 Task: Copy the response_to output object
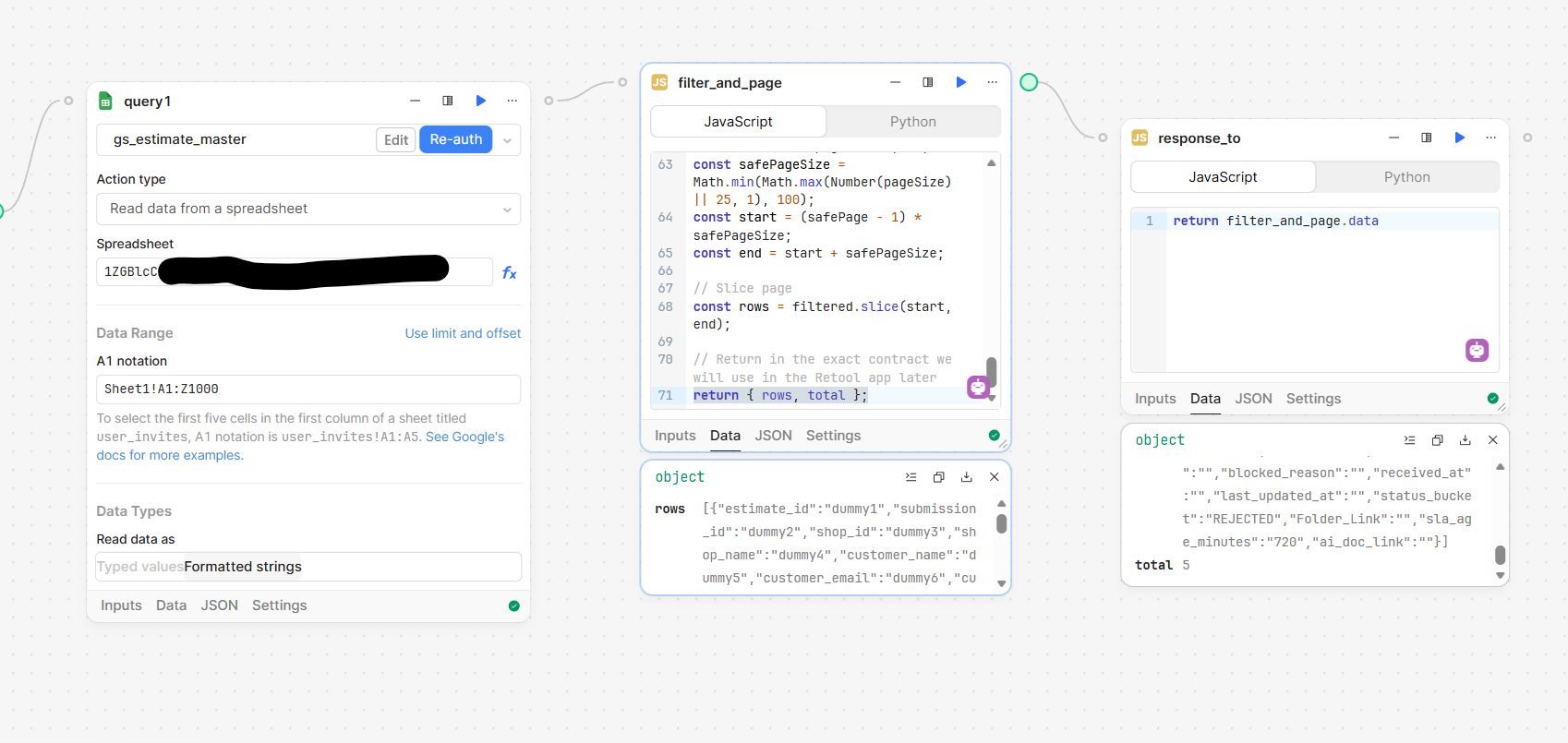(x=1437, y=440)
